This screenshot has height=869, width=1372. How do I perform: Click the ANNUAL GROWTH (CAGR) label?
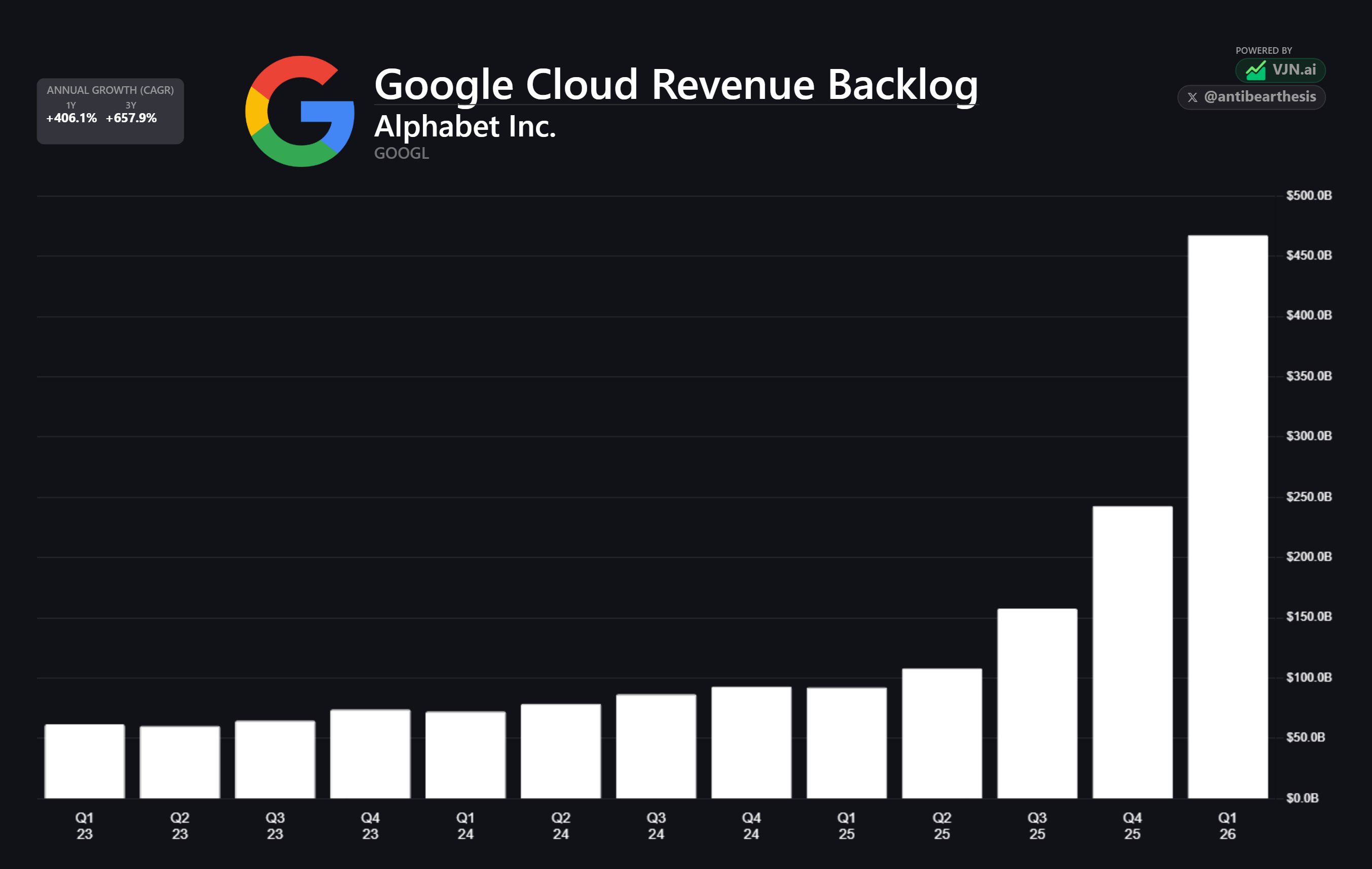(110, 90)
